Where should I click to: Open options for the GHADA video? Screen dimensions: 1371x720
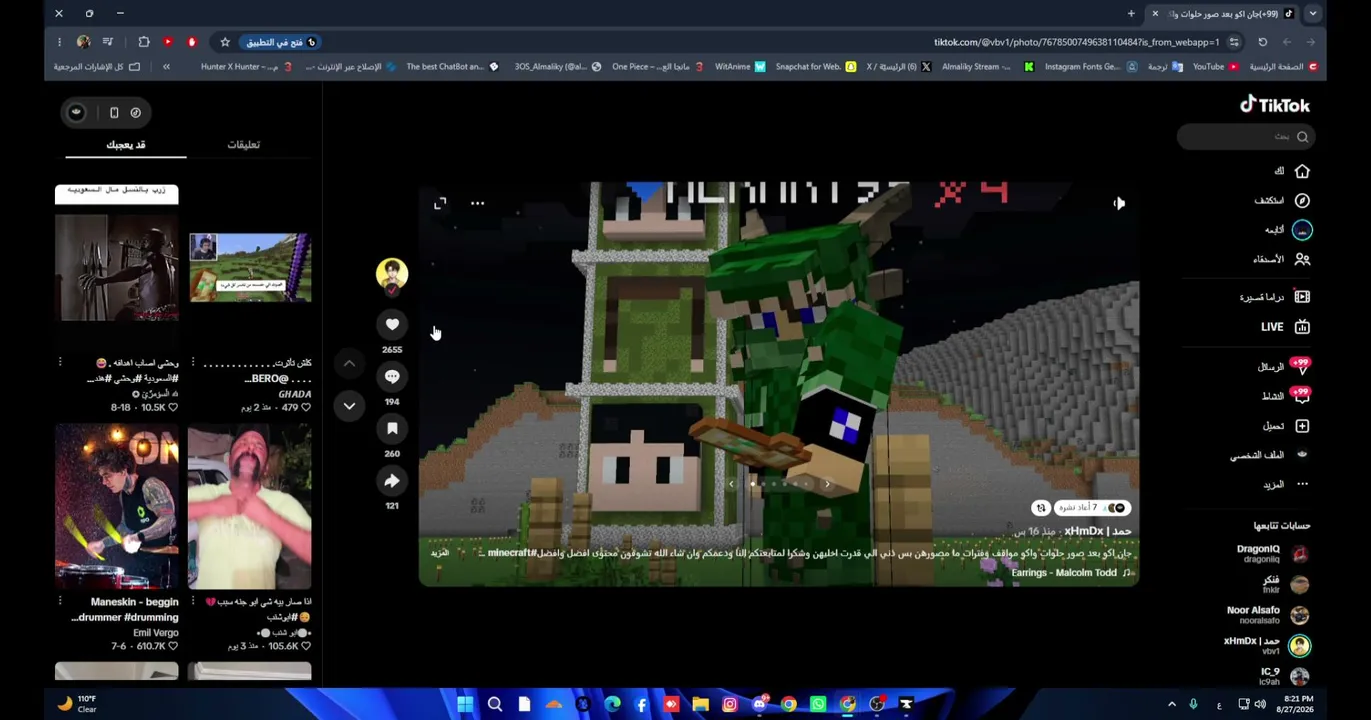coord(193,363)
